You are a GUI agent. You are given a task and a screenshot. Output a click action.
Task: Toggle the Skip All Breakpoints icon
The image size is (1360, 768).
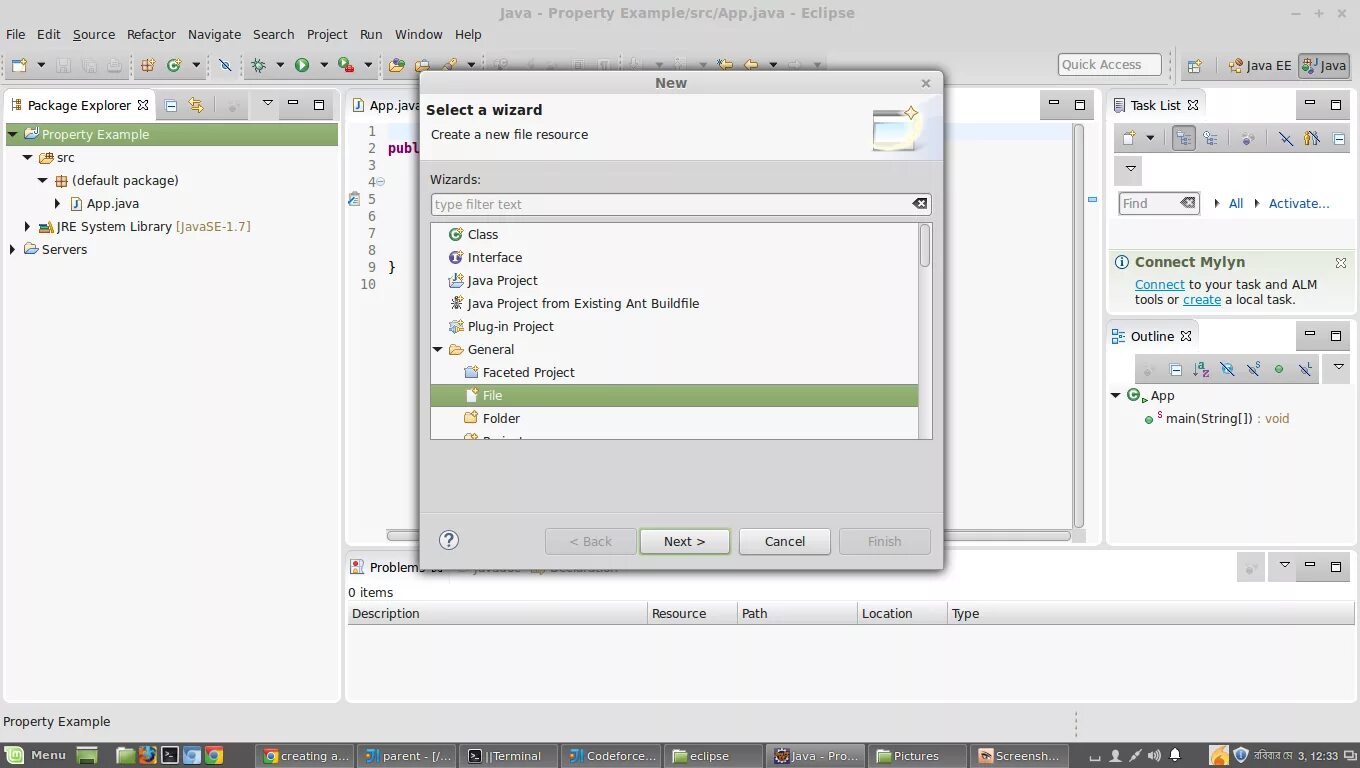click(225, 65)
